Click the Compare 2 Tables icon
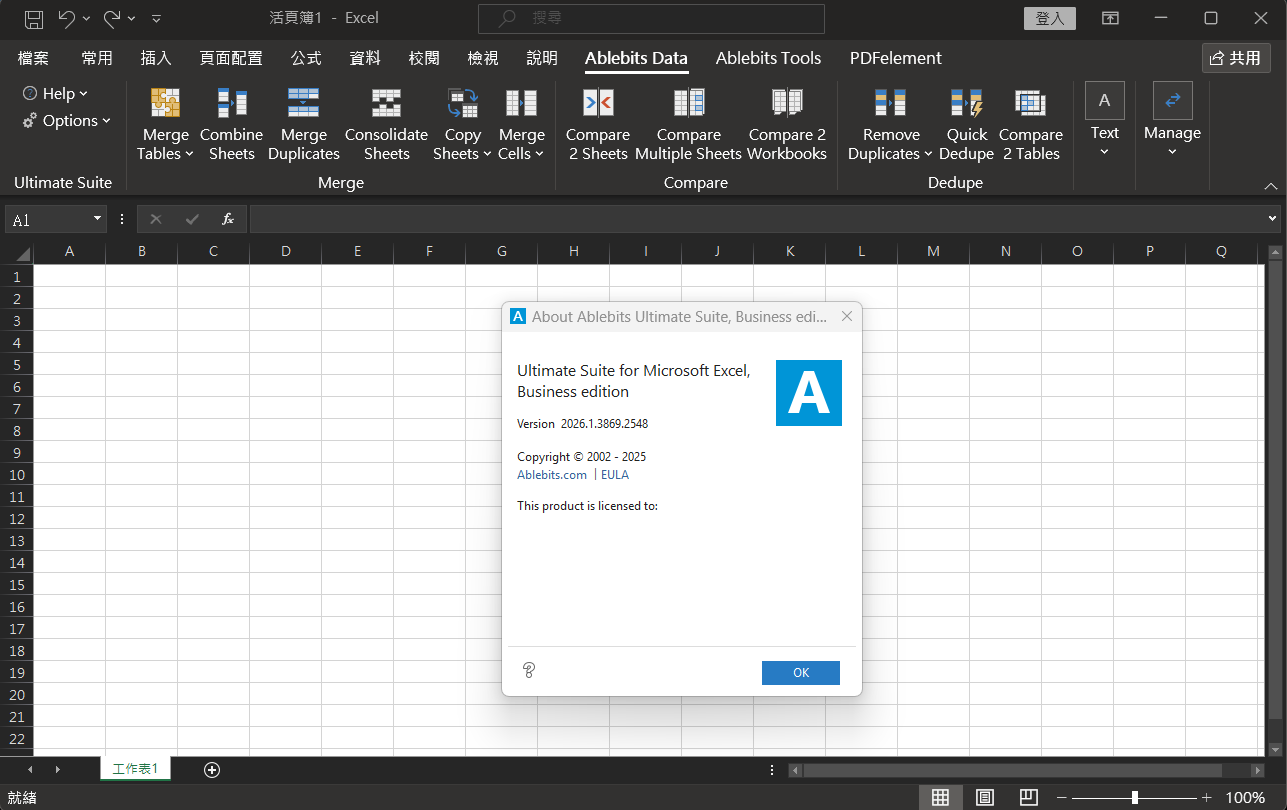Screen dimensions: 1287x810 coord(1030,104)
